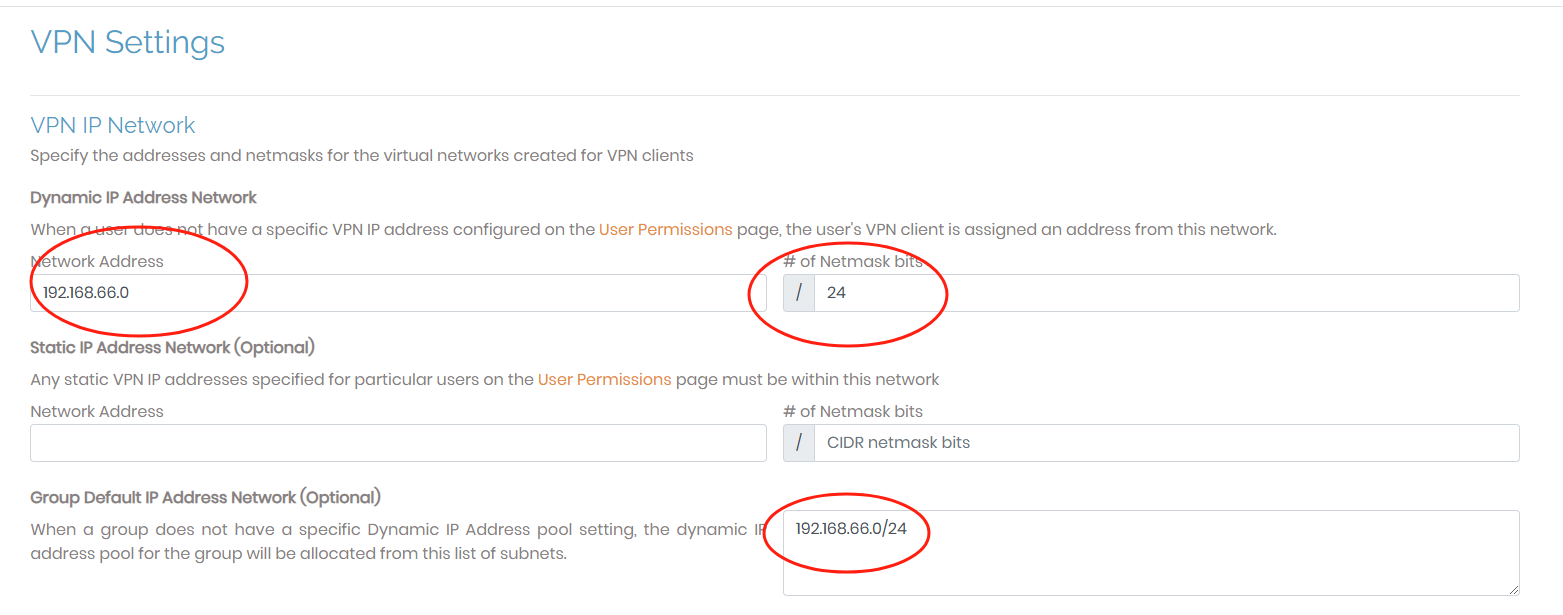Focus the dynamic netmask bits field showing 24

(x=1165, y=293)
